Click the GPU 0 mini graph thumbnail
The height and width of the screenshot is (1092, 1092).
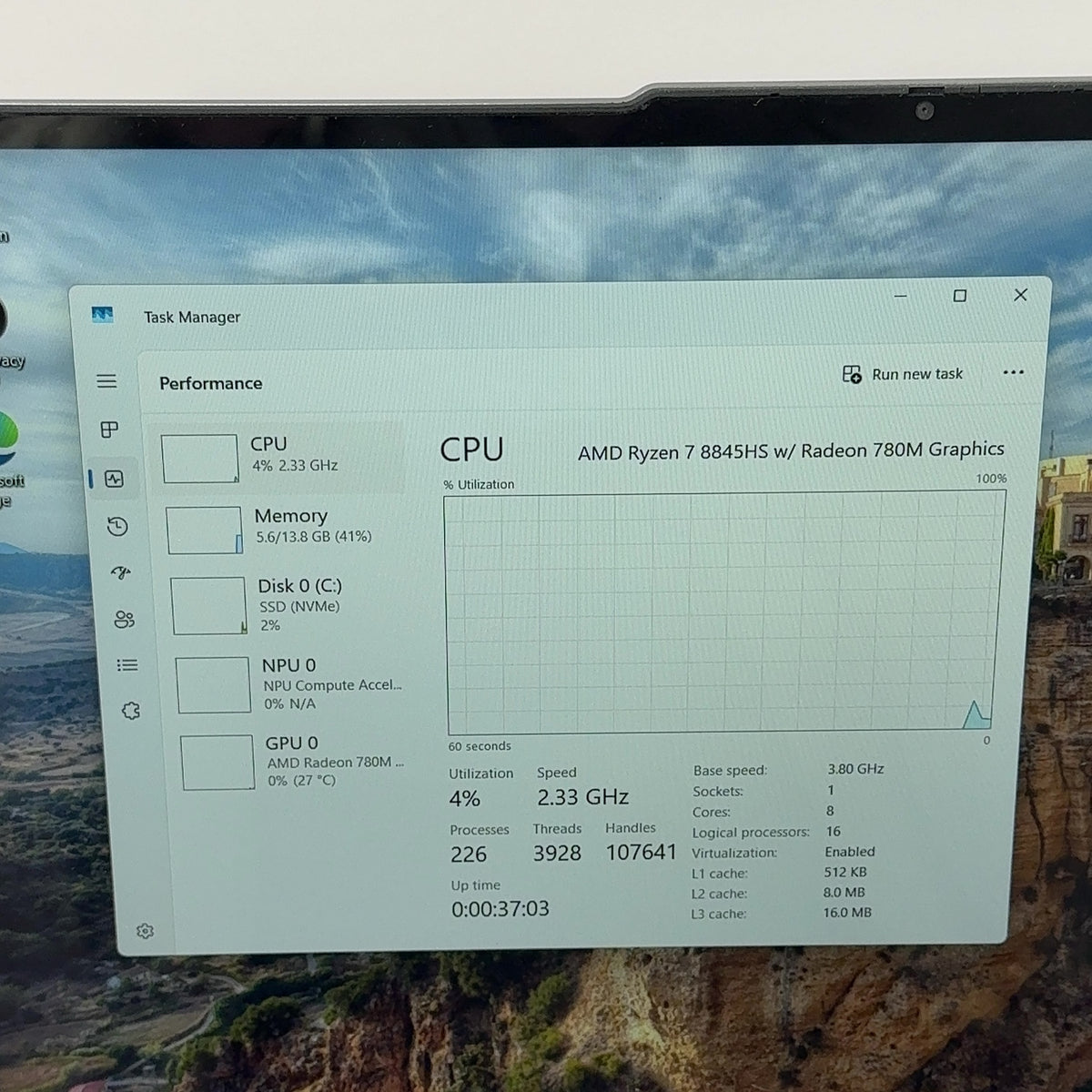click(218, 763)
